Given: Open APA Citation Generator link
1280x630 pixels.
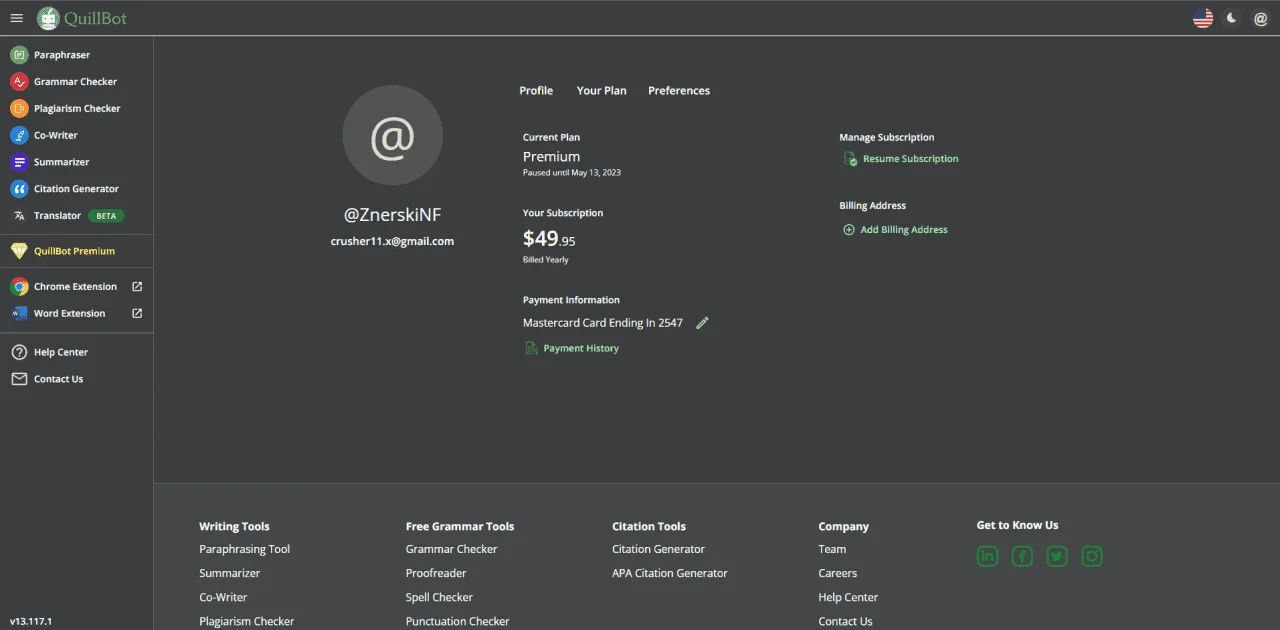Looking at the screenshot, I should pos(670,573).
